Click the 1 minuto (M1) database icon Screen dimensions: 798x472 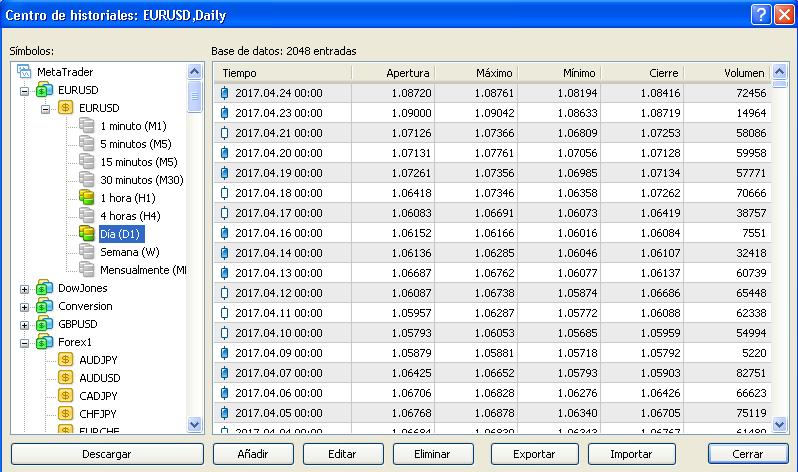tap(87, 126)
